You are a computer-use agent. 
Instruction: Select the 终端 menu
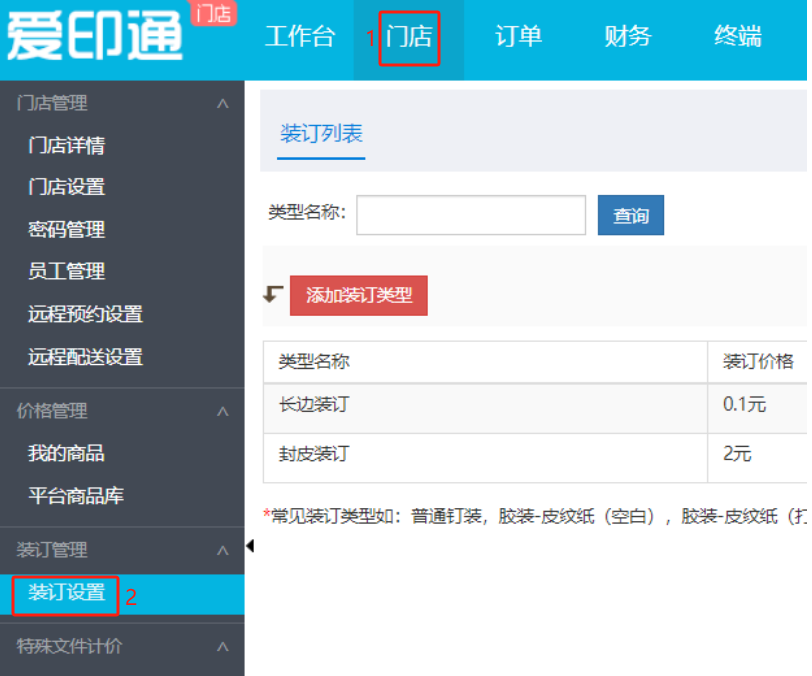[x=738, y=38]
